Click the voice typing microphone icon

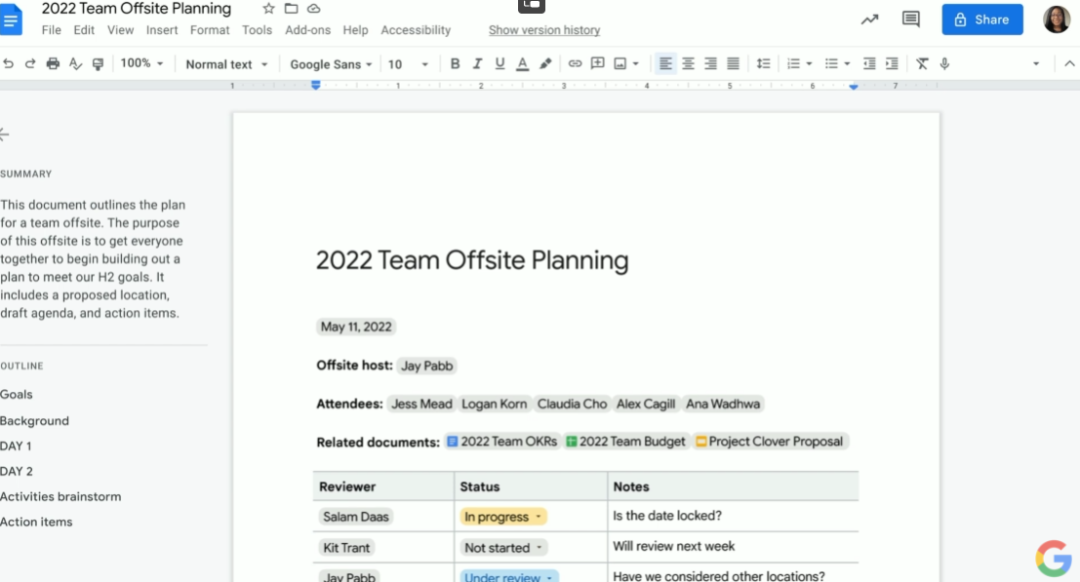point(944,64)
